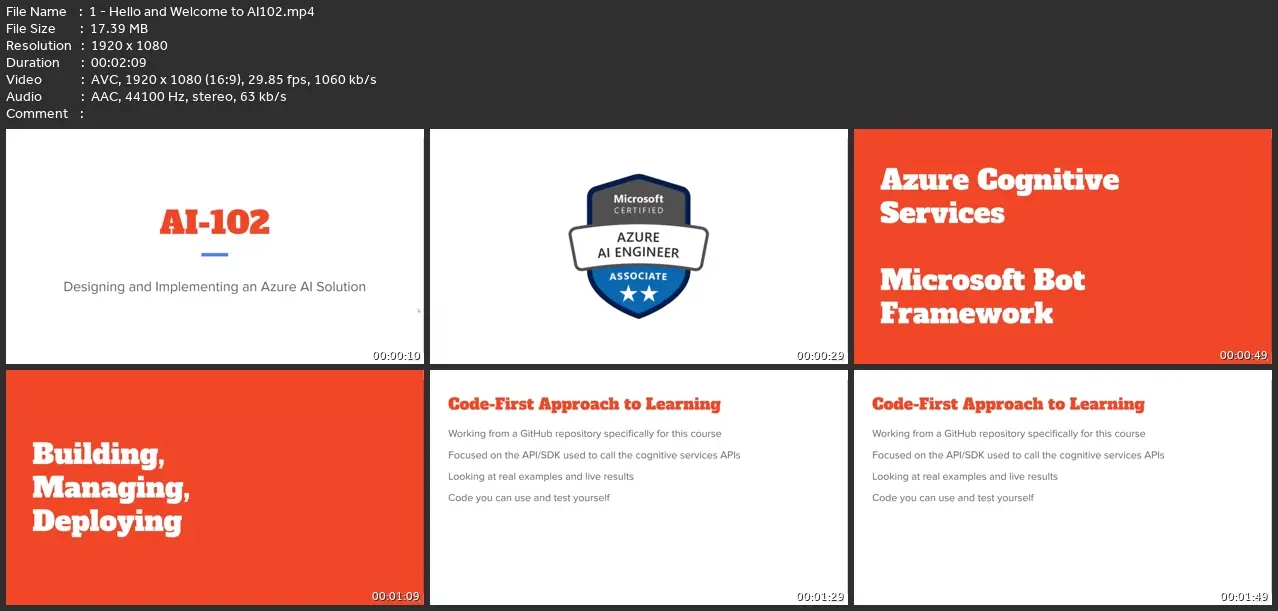Open the Azure AI Engineer badge thumbnail
The height and width of the screenshot is (611, 1278).
click(x=639, y=247)
